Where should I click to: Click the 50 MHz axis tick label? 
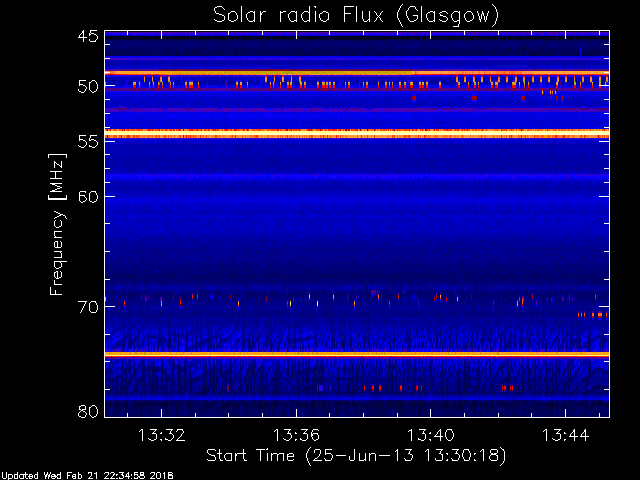coord(88,87)
